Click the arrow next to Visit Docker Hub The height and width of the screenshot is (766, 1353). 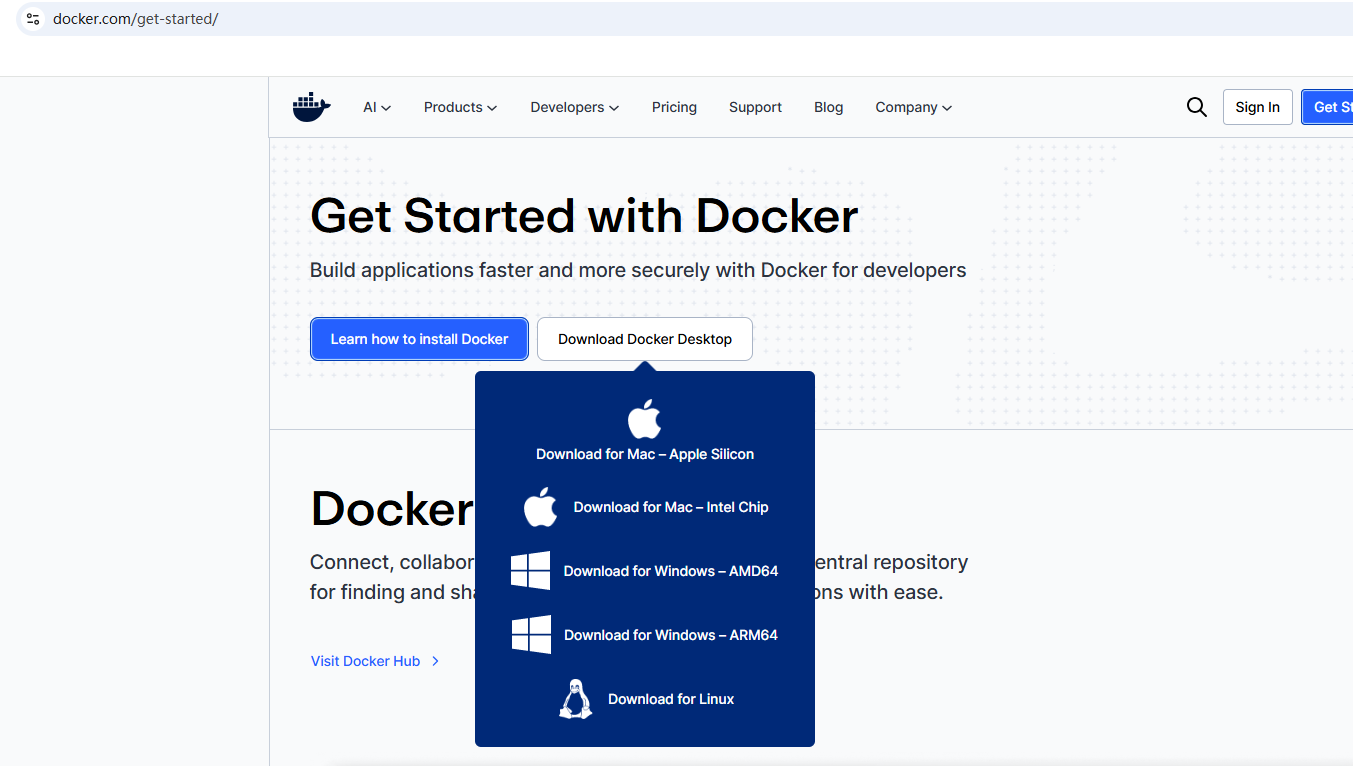click(x=435, y=661)
